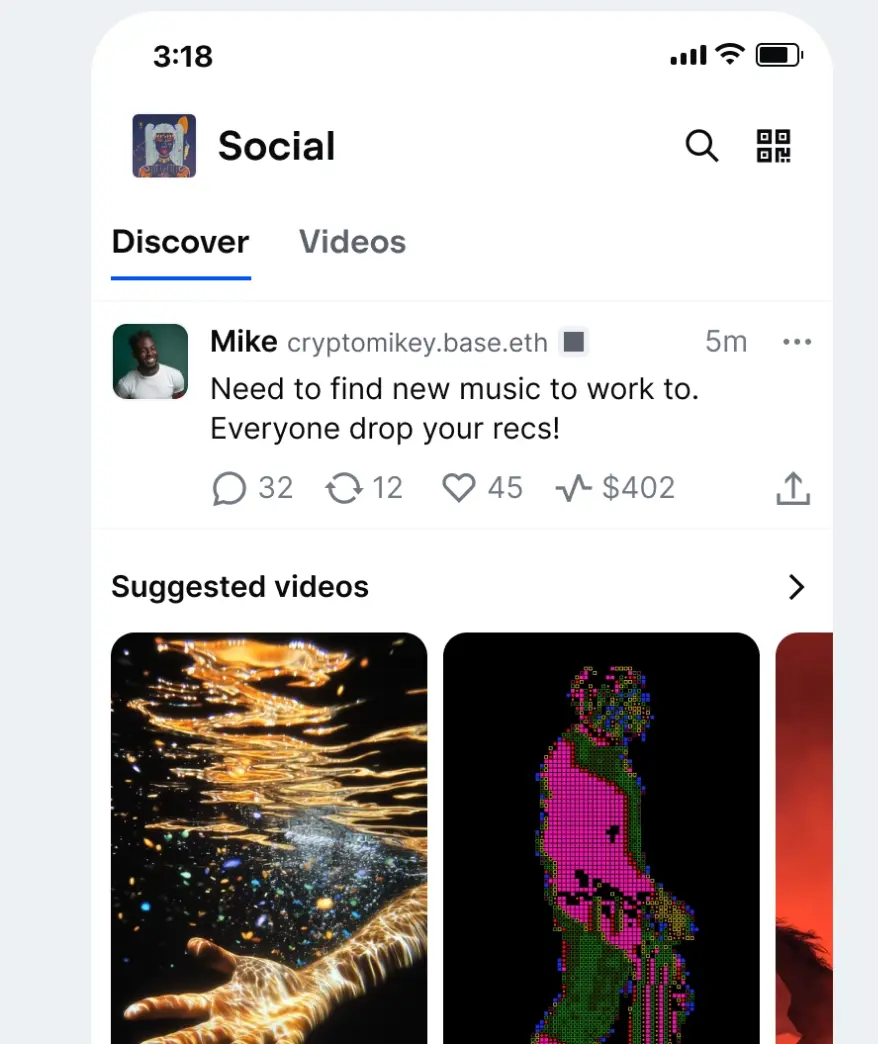
Task: Open the comments on Mike's post
Action: pos(229,488)
